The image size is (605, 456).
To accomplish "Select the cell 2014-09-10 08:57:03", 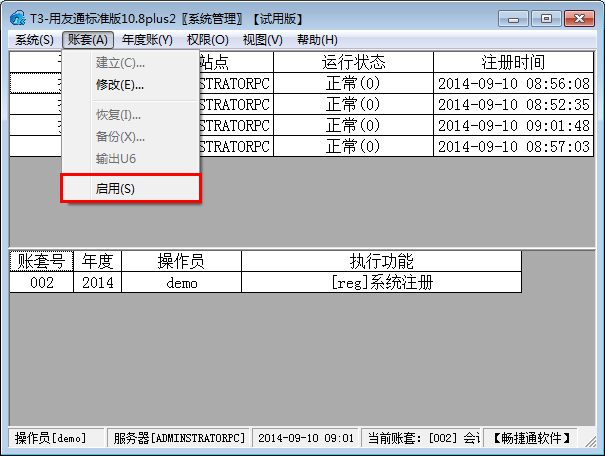I will 513,146.
